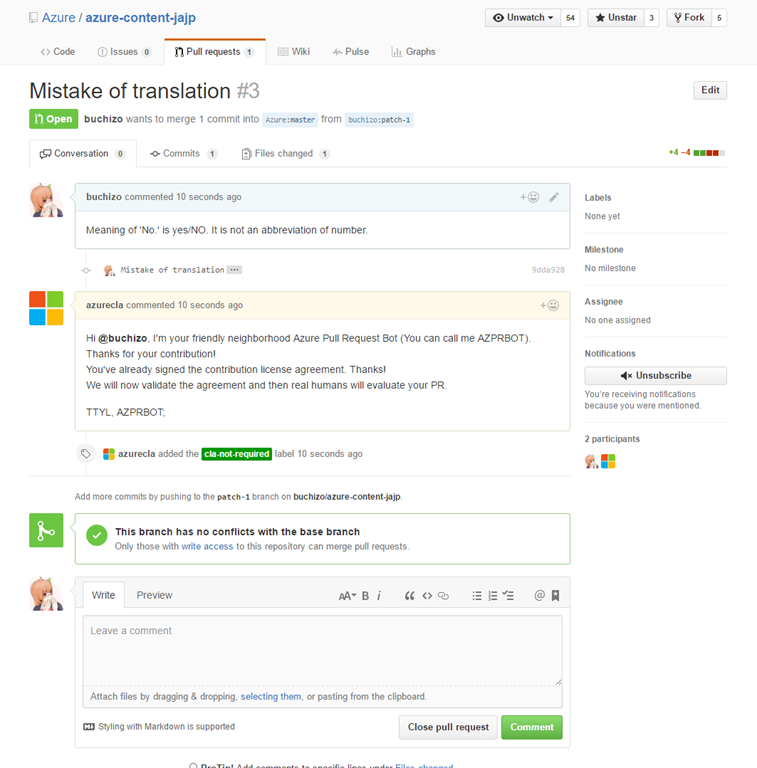Edit the pull request title
The image size is (757, 768).
tap(710, 90)
